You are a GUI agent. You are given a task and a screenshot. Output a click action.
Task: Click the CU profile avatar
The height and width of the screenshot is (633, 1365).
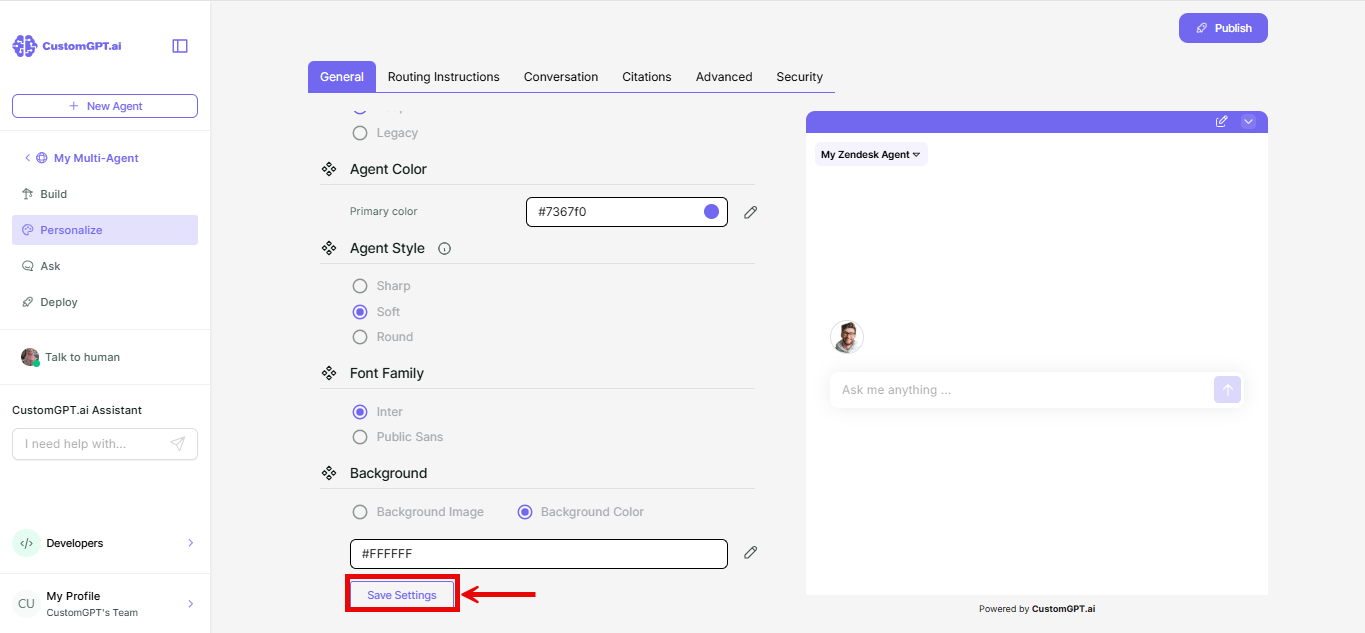(x=26, y=604)
